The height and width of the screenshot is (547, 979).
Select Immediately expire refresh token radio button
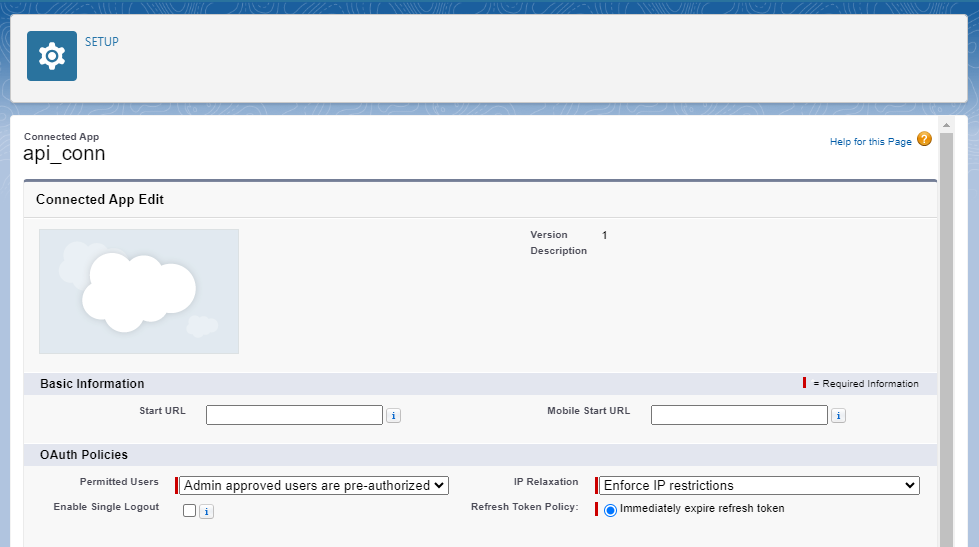pyautogui.click(x=610, y=509)
